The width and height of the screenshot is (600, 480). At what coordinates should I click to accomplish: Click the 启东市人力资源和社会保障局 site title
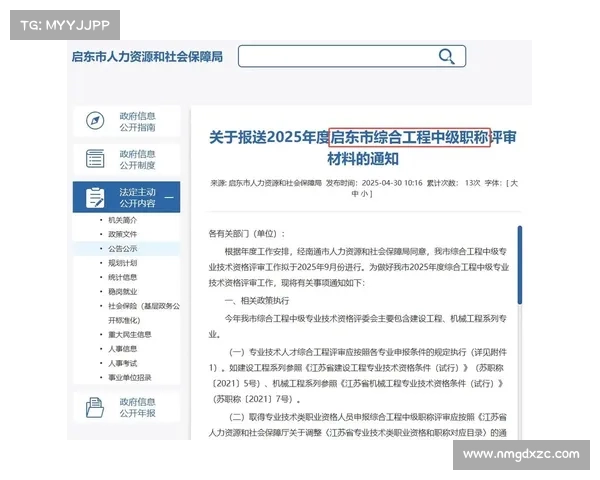point(147,56)
